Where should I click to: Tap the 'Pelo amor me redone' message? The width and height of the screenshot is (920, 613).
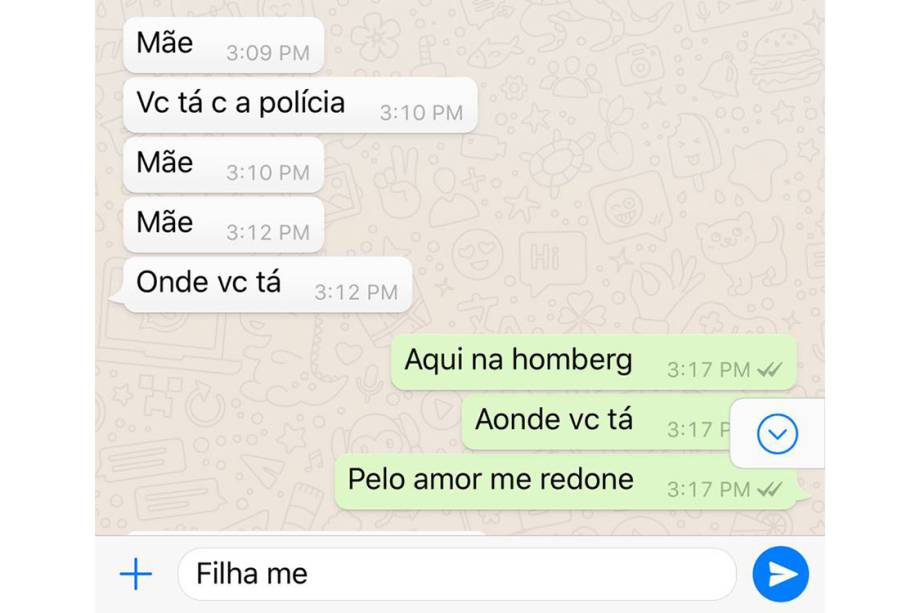tap(565, 482)
